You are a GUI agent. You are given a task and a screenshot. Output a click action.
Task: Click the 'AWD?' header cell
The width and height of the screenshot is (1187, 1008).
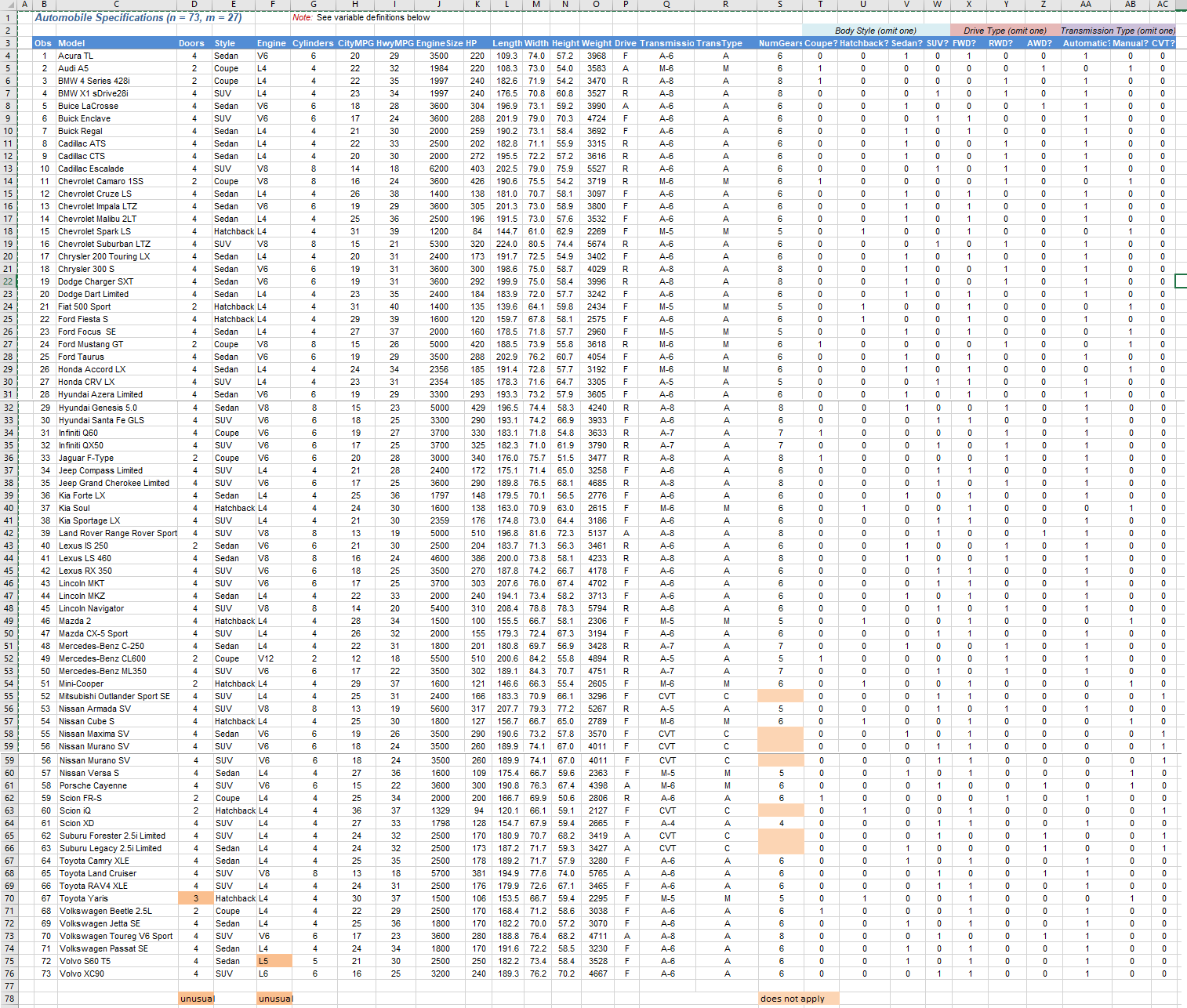point(1043,43)
